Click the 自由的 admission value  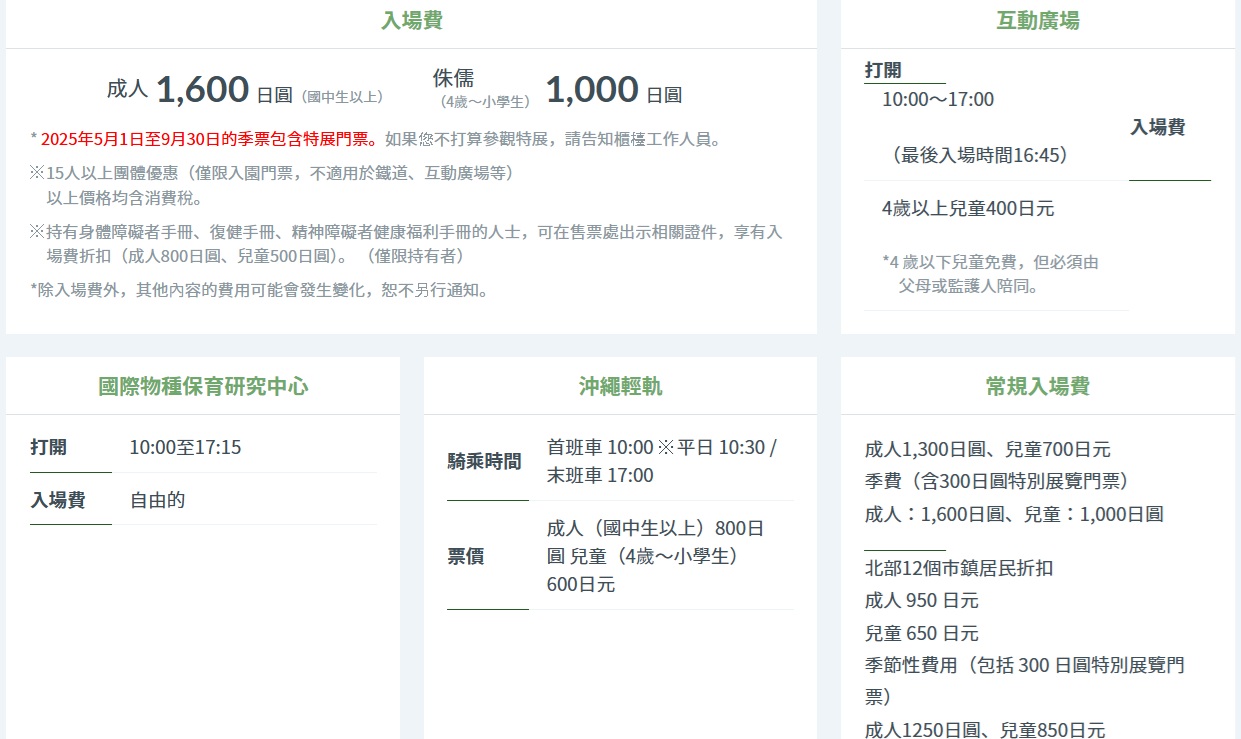pos(157,500)
